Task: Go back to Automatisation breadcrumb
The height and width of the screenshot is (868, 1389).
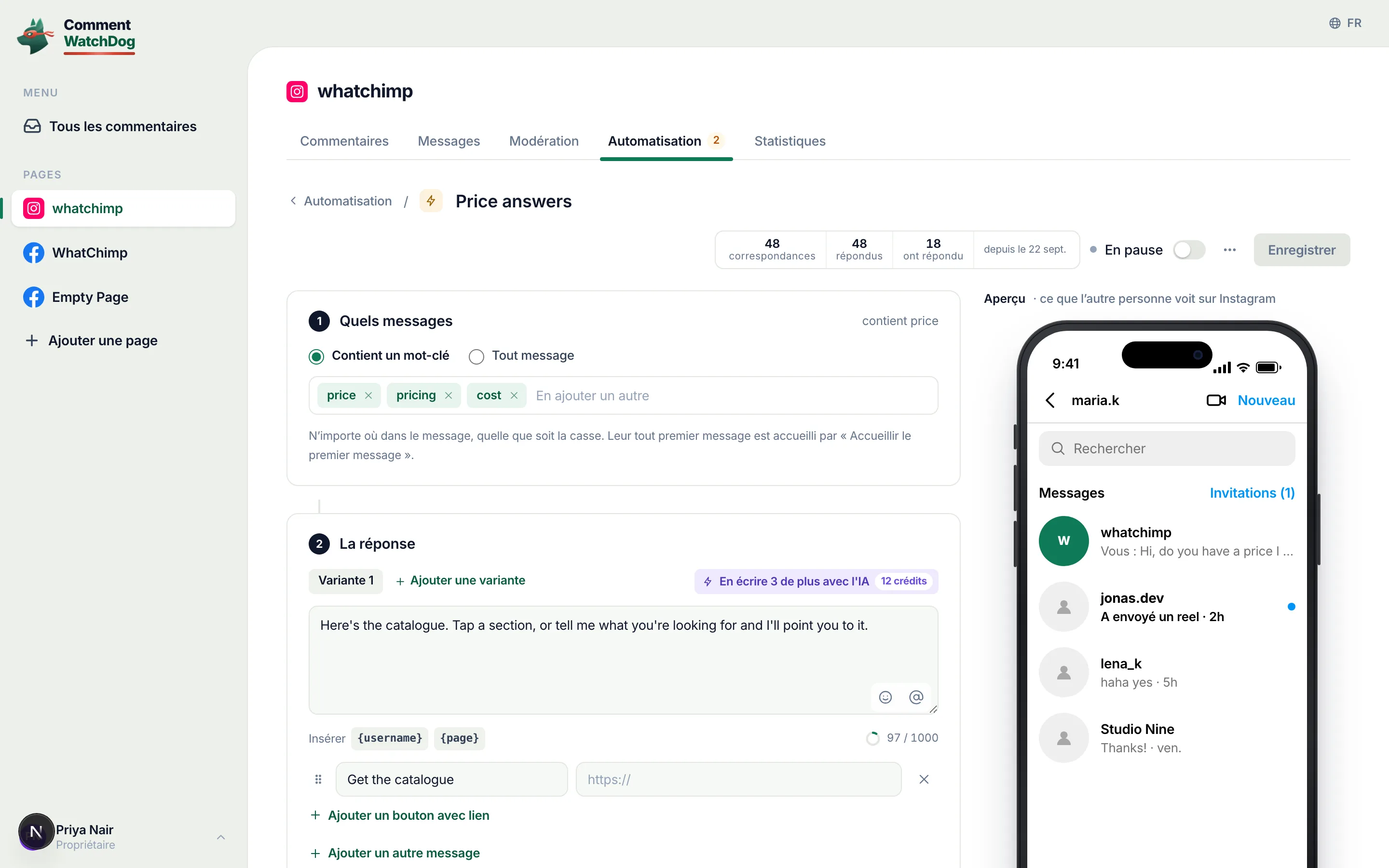Action: (341, 201)
